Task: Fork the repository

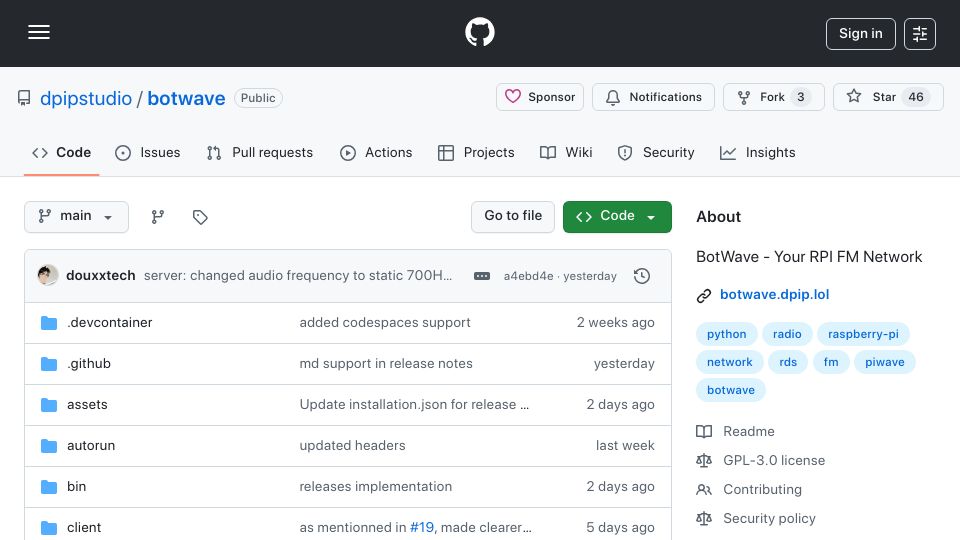Action: (774, 97)
